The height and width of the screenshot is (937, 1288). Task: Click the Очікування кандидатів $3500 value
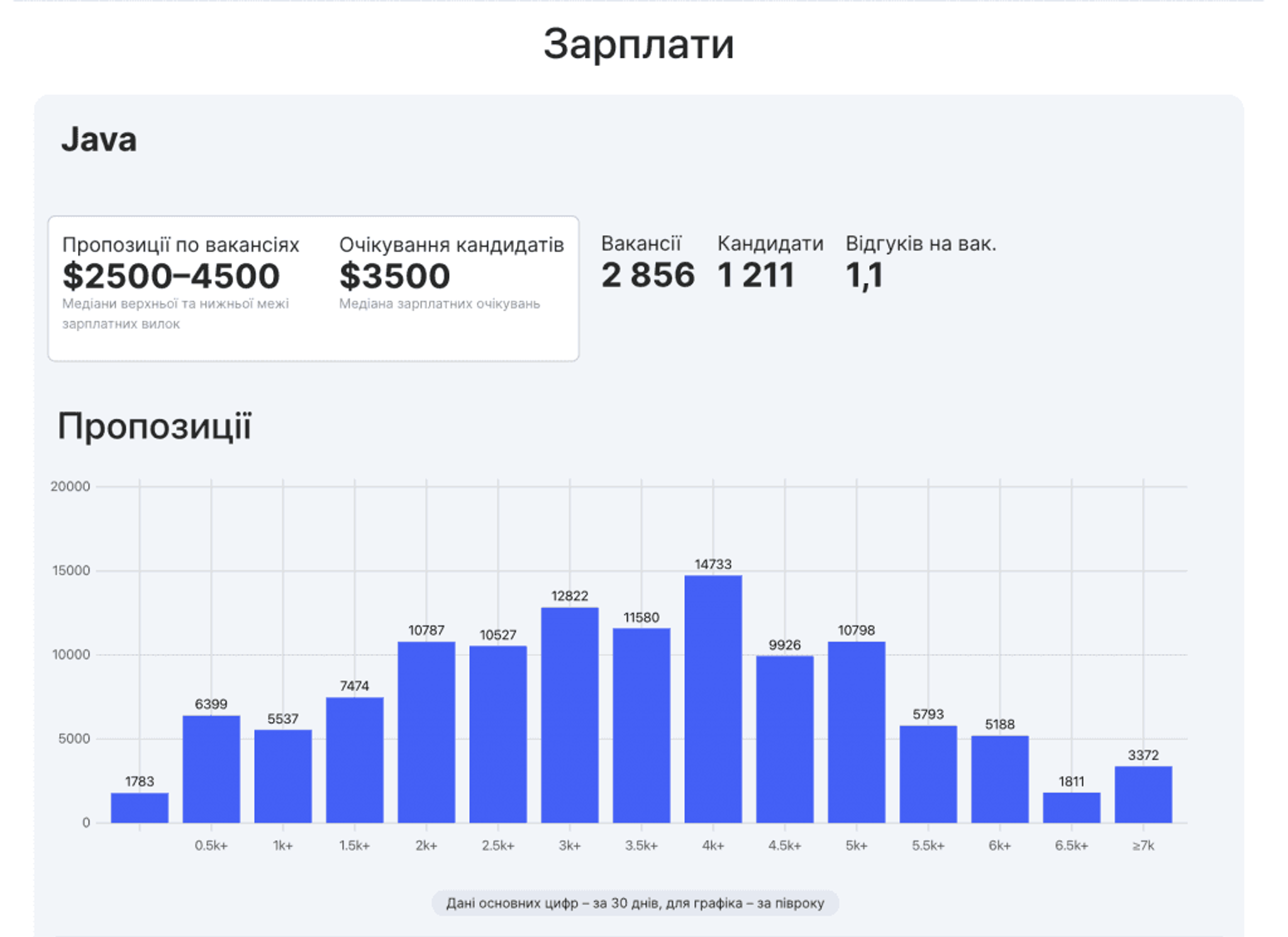[394, 276]
